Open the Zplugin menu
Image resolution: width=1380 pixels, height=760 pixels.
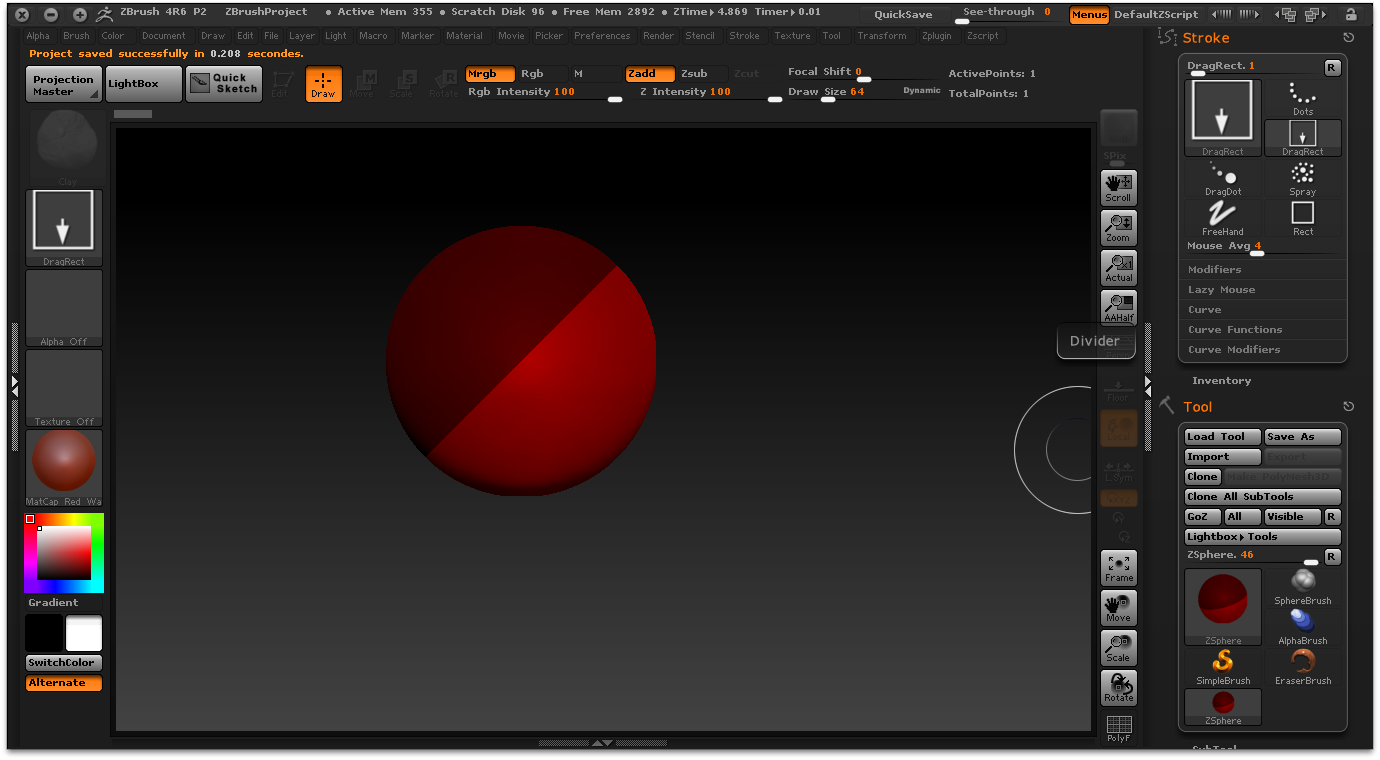(x=937, y=36)
